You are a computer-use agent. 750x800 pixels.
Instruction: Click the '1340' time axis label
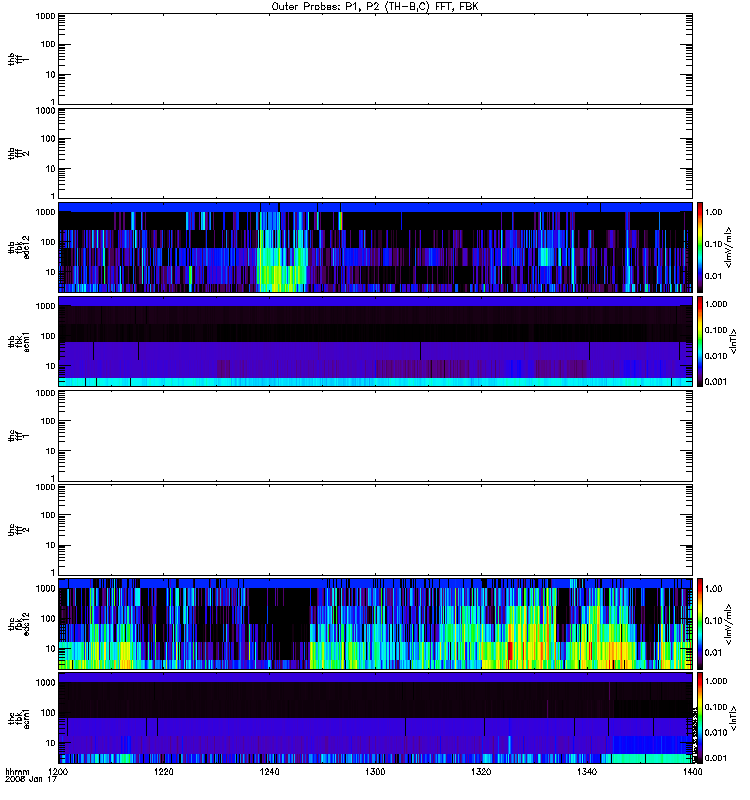[x=587, y=771]
